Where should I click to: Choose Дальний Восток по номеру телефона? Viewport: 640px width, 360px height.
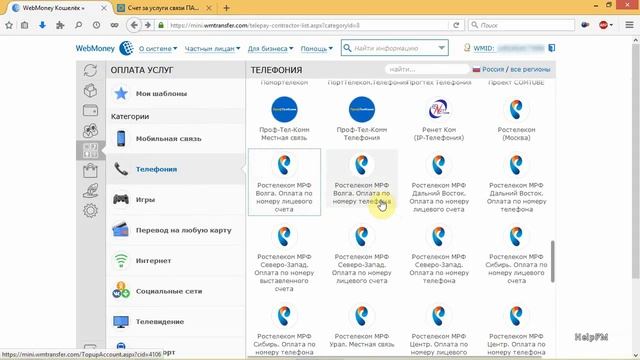(x=516, y=182)
